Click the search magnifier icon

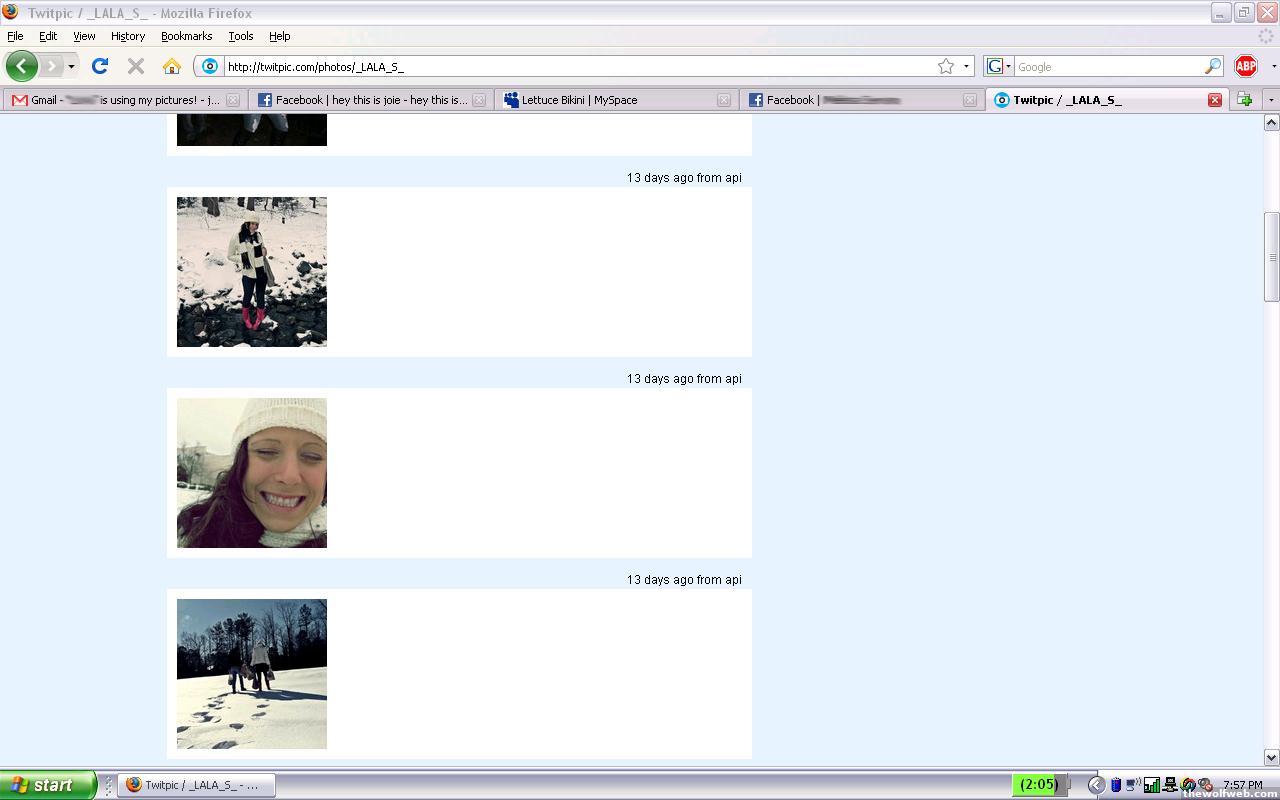[x=1212, y=66]
